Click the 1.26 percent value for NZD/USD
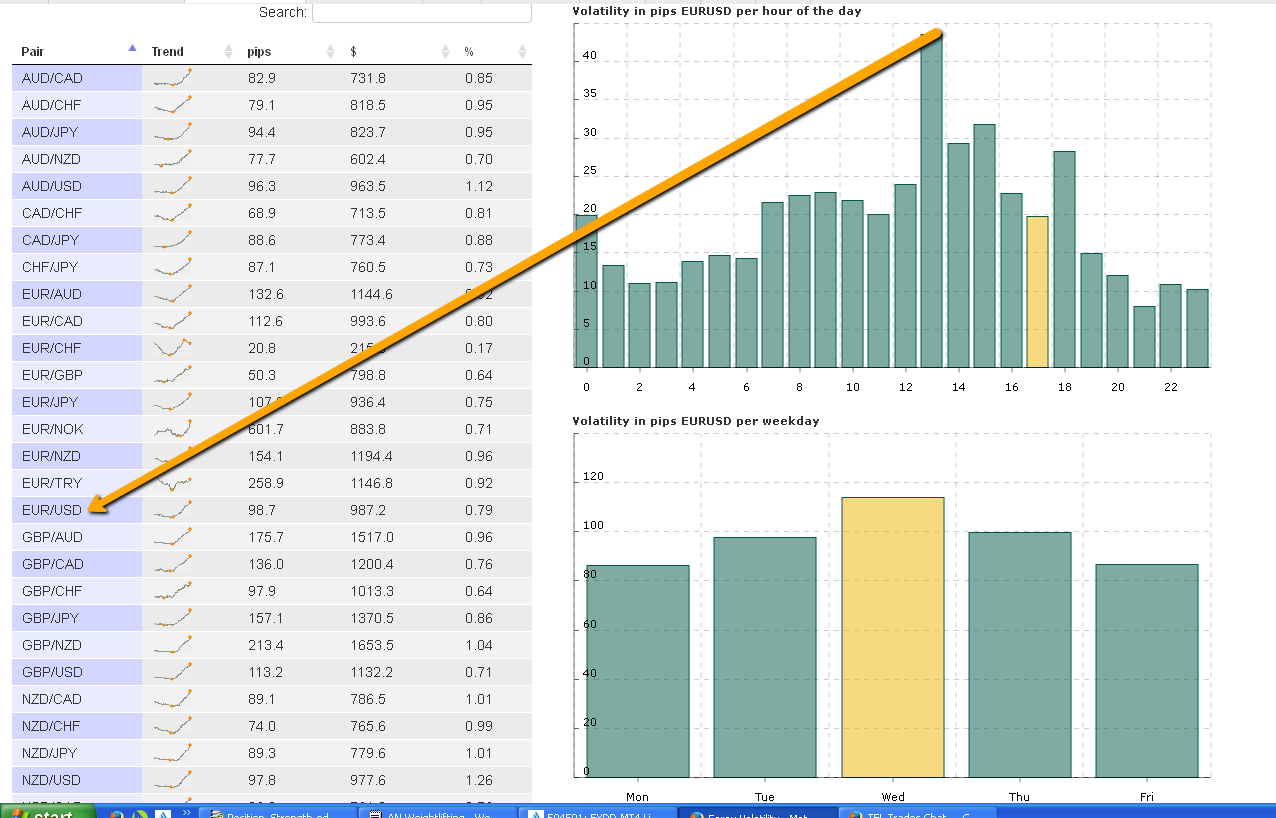The height and width of the screenshot is (818, 1276). tap(479, 780)
